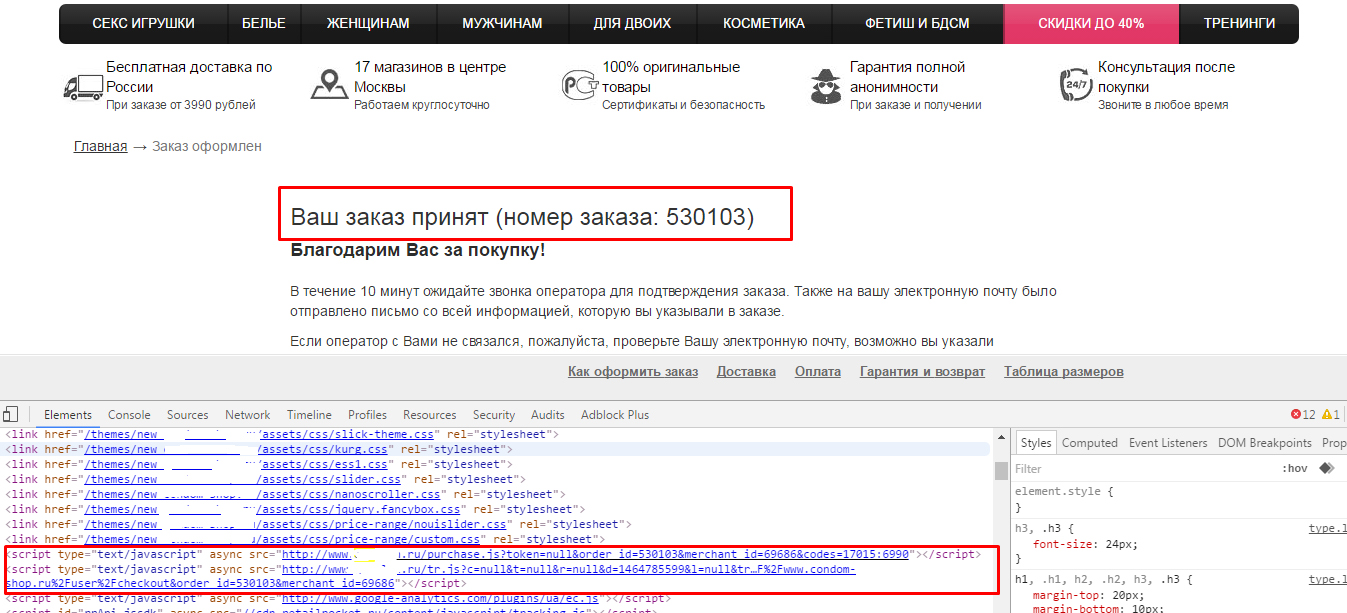Open the МУЖЧИНАМ category menu
Image resolution: width=1347 pixels, height=613 pixels.
[502, 24]
